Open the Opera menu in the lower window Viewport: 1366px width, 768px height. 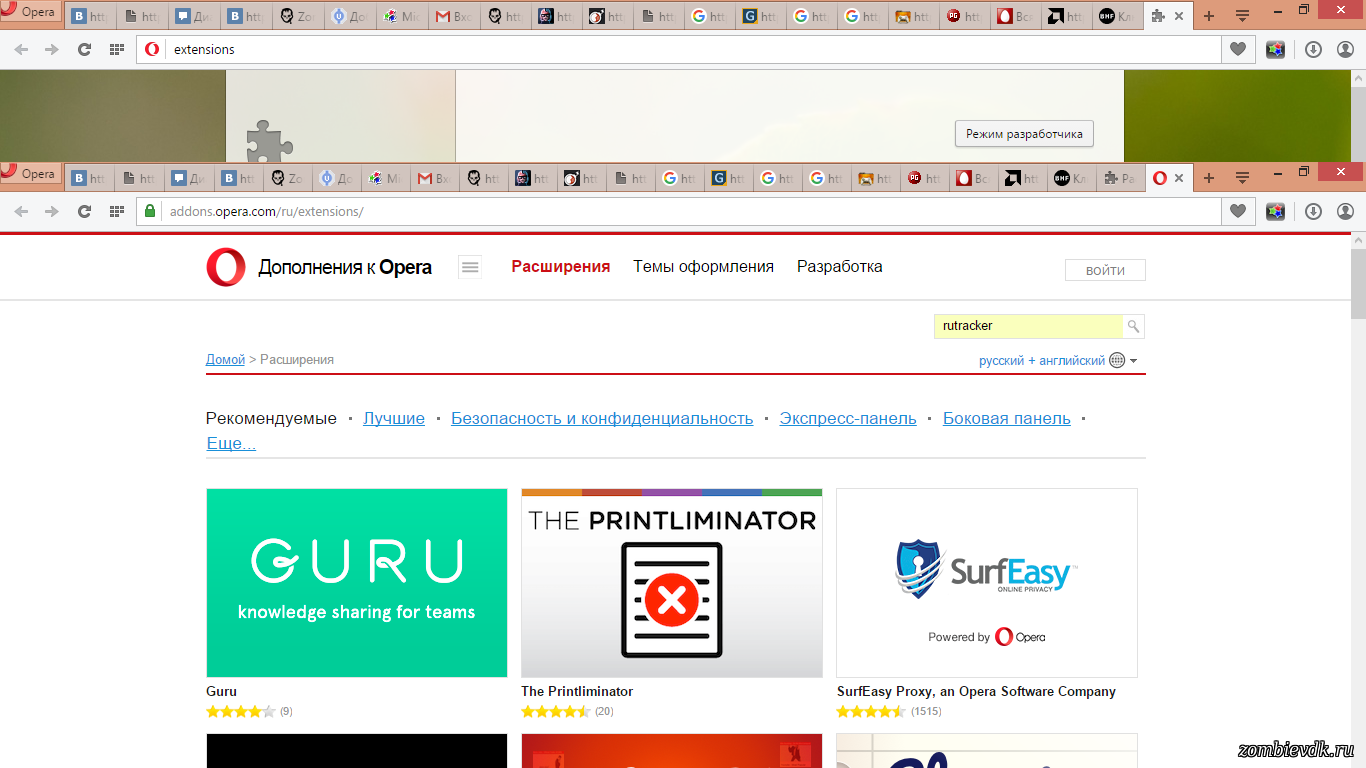tap(31, 174)
